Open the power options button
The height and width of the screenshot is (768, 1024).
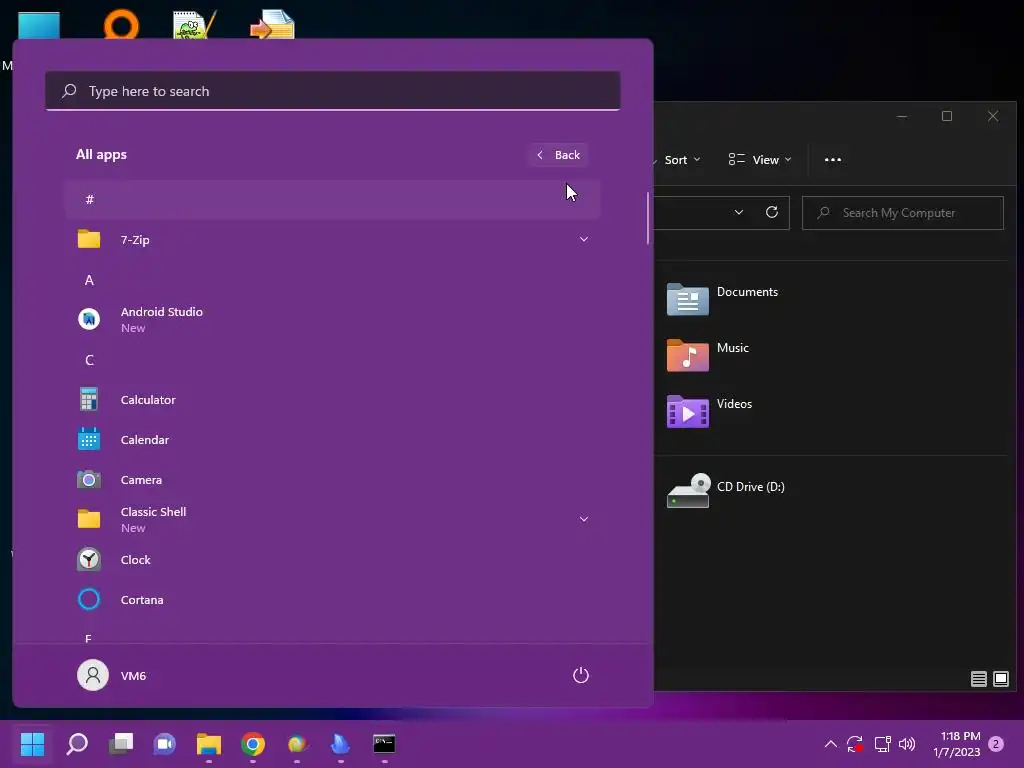pyautogui.click(x=581, y=675)
